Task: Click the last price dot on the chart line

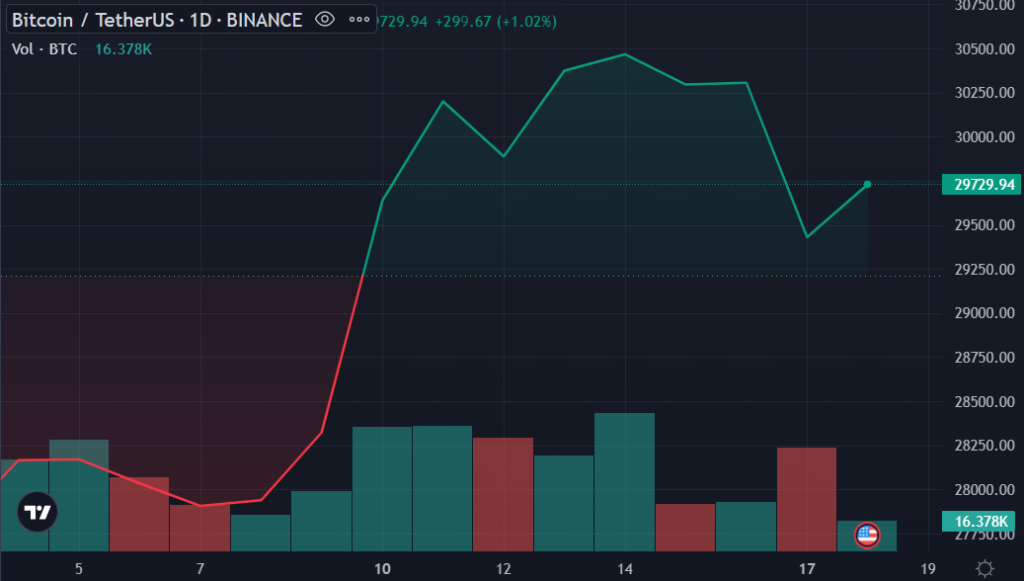Action: [x=866, y=184]
